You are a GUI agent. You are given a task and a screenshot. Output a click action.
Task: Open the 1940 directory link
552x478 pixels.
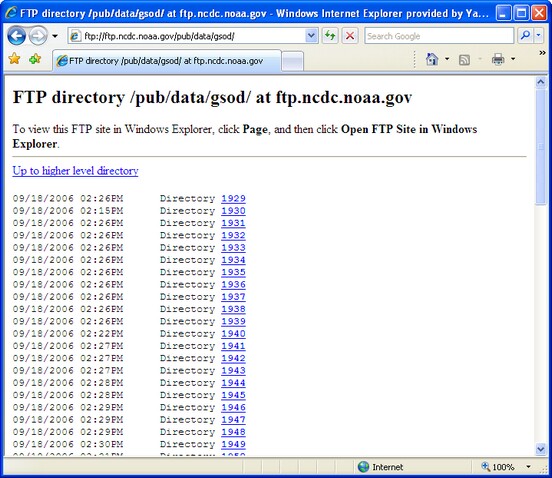[233, 334]
